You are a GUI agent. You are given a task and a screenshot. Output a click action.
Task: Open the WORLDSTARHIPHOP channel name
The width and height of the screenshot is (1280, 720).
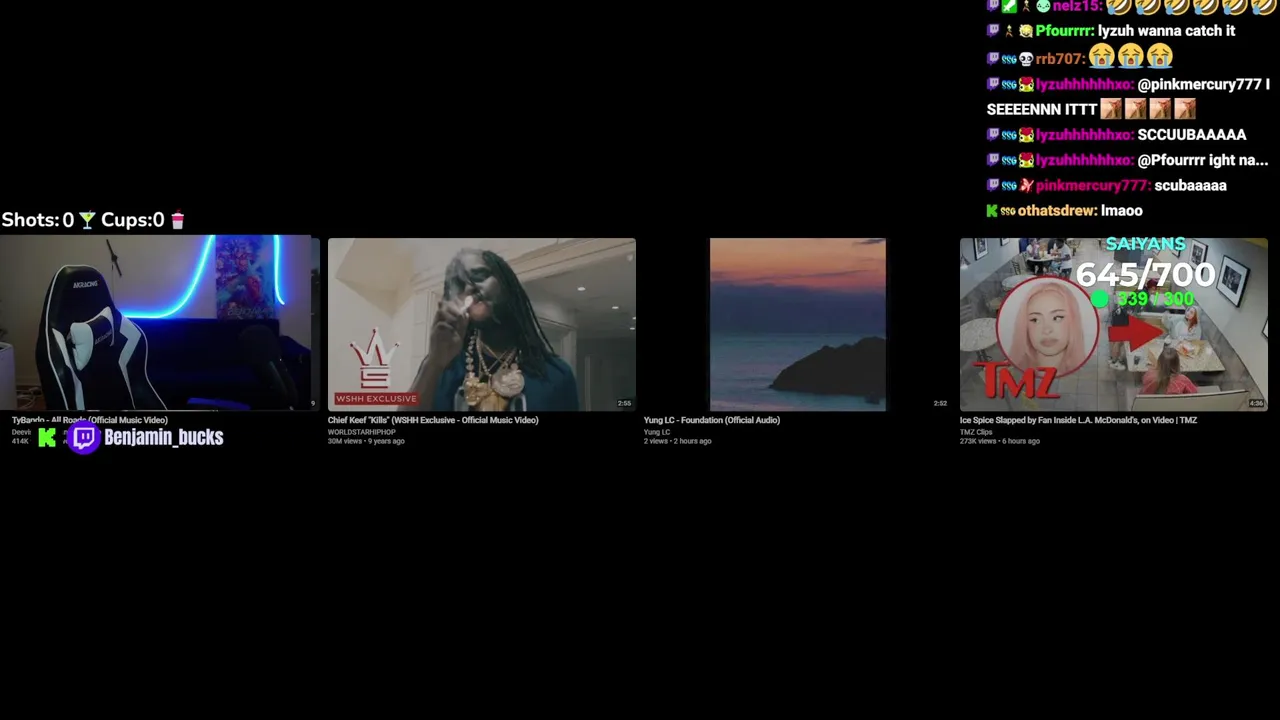362,432
